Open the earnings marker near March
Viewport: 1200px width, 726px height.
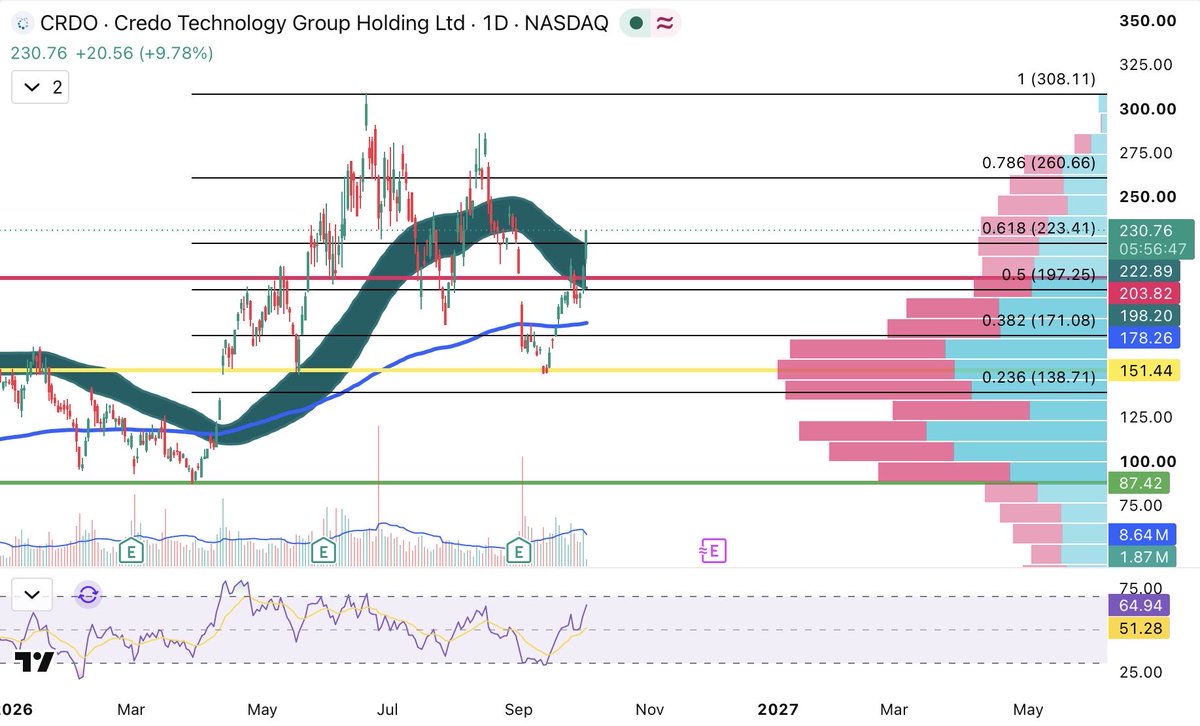[131, 549]
